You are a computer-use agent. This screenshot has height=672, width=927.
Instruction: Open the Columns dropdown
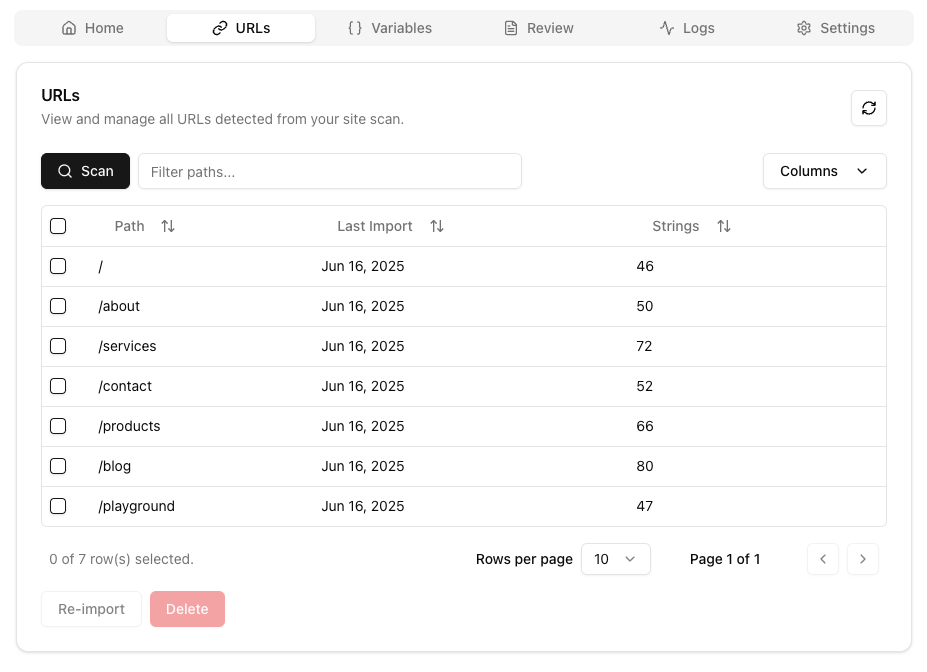[x=825, y=171]
